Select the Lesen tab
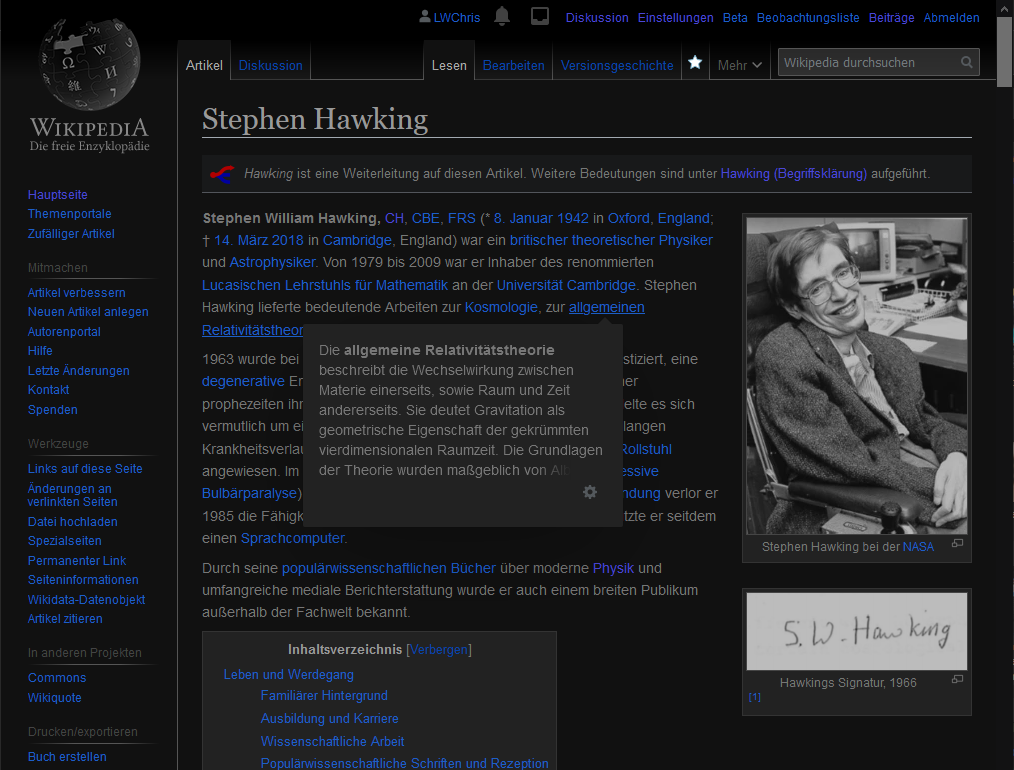 tap(449, 65)
